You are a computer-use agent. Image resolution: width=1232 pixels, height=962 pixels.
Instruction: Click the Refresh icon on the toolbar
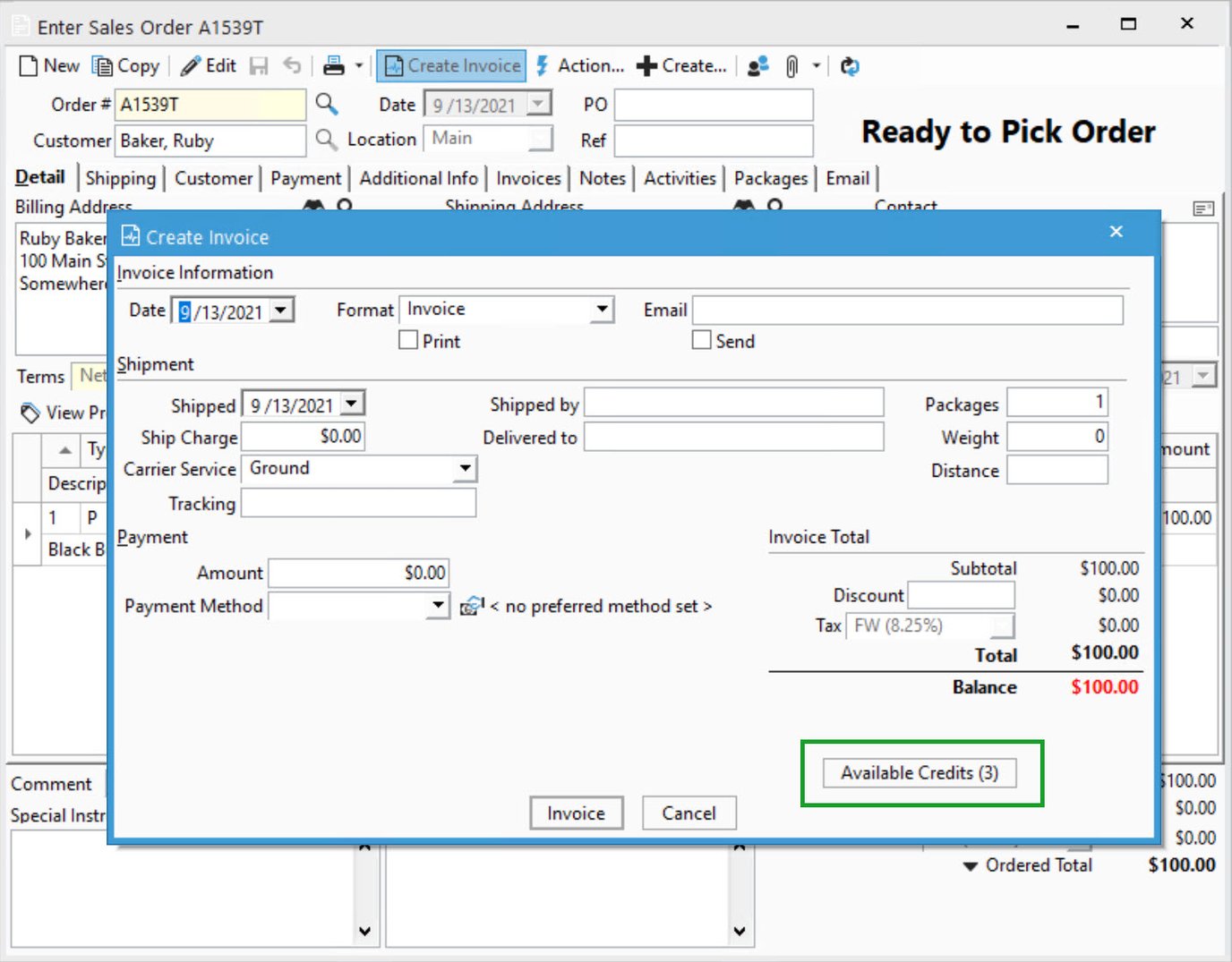pos(849,65)
